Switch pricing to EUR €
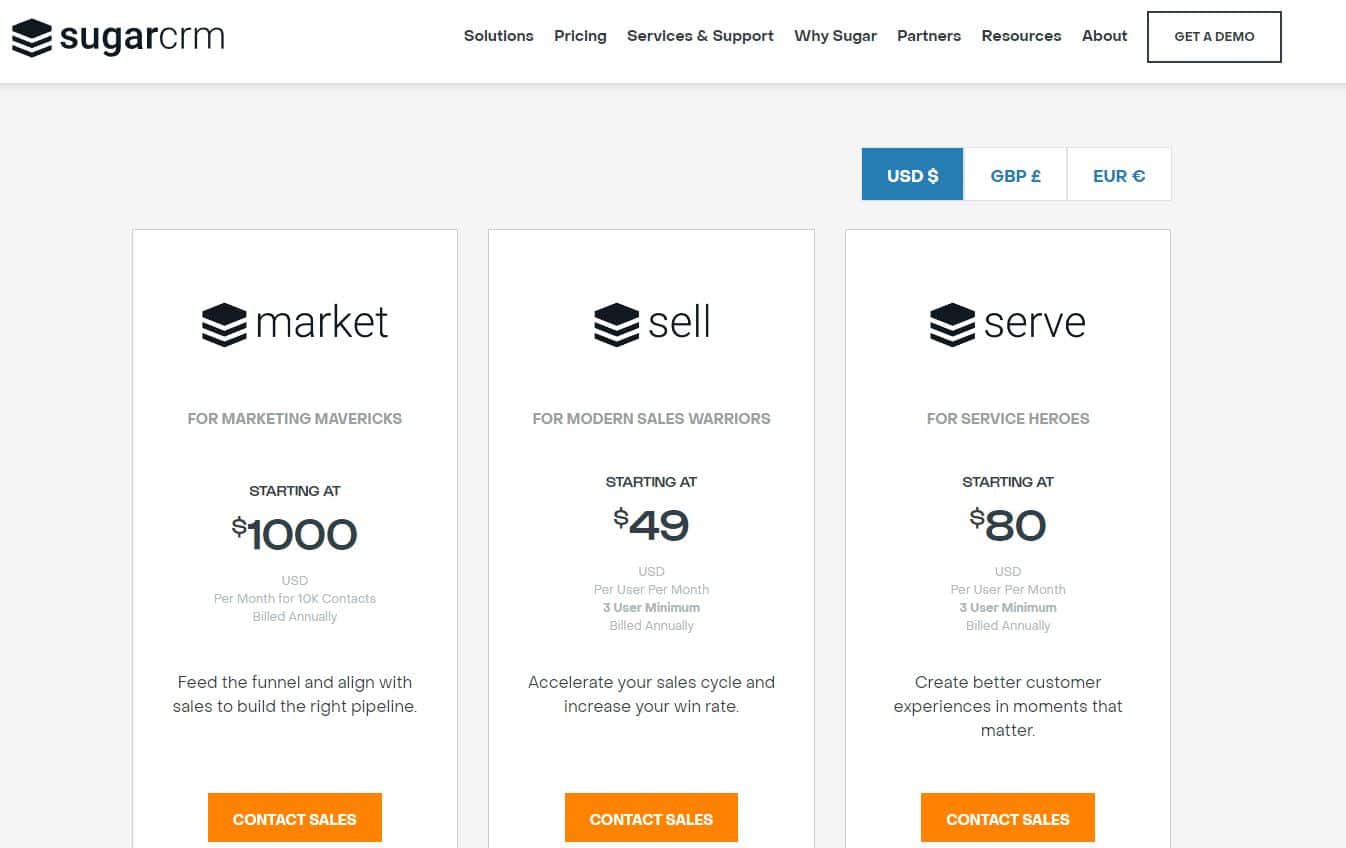Viewport: 1346px width, 848px height. click(1119, 175)
